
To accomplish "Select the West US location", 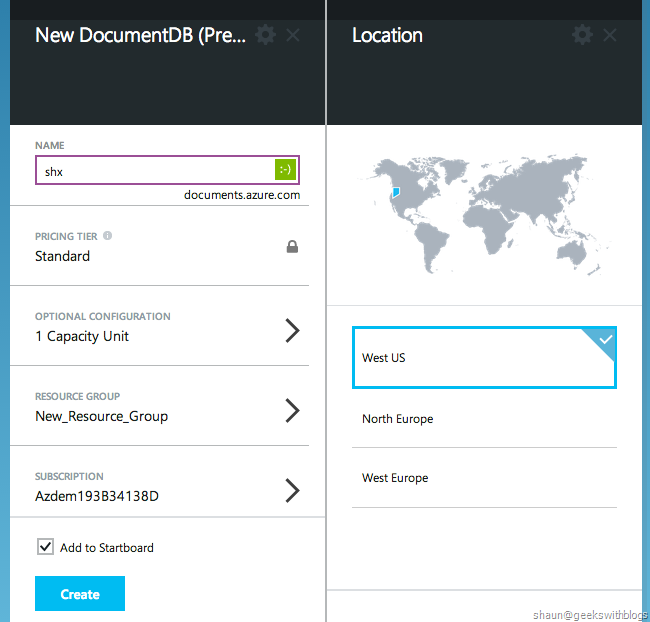I will [484, 357].
